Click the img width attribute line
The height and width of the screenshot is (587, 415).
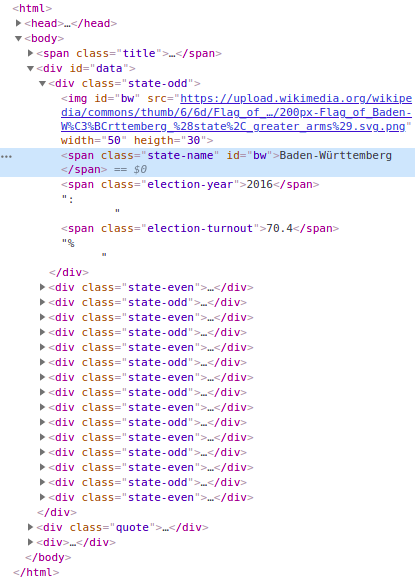(137, 140)
